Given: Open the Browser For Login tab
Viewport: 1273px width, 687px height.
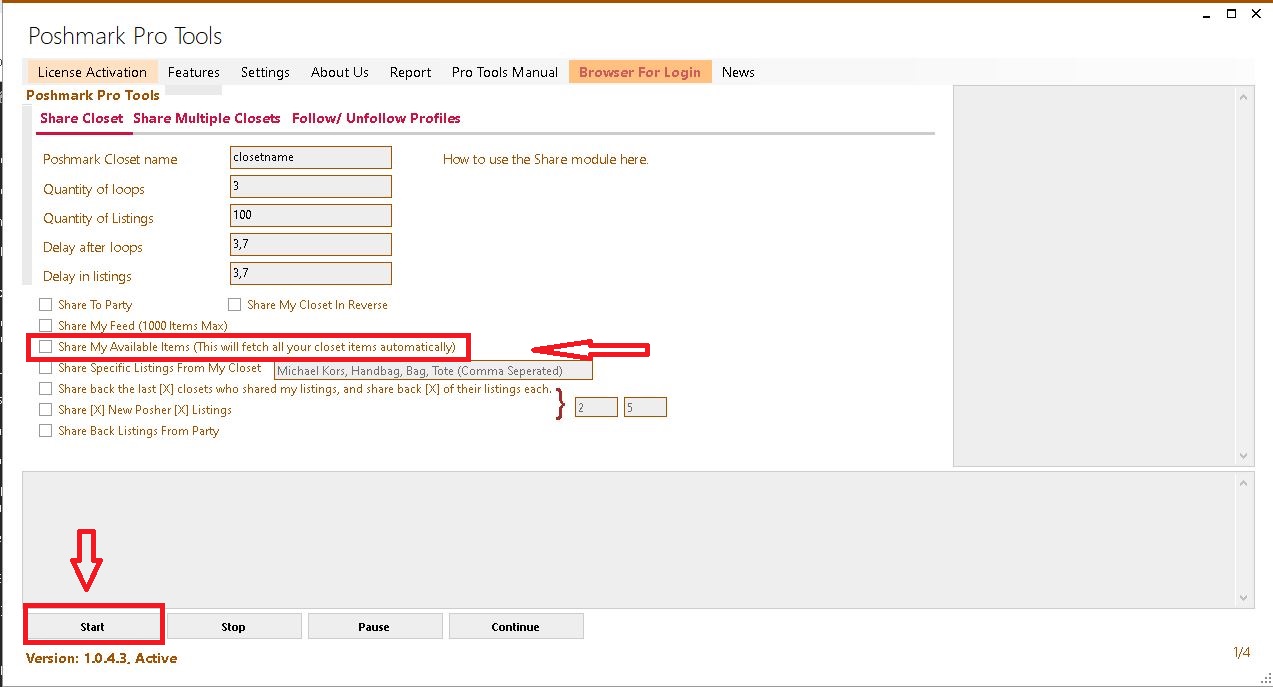Looking at the screenshot, I should (x=640, y=72).
